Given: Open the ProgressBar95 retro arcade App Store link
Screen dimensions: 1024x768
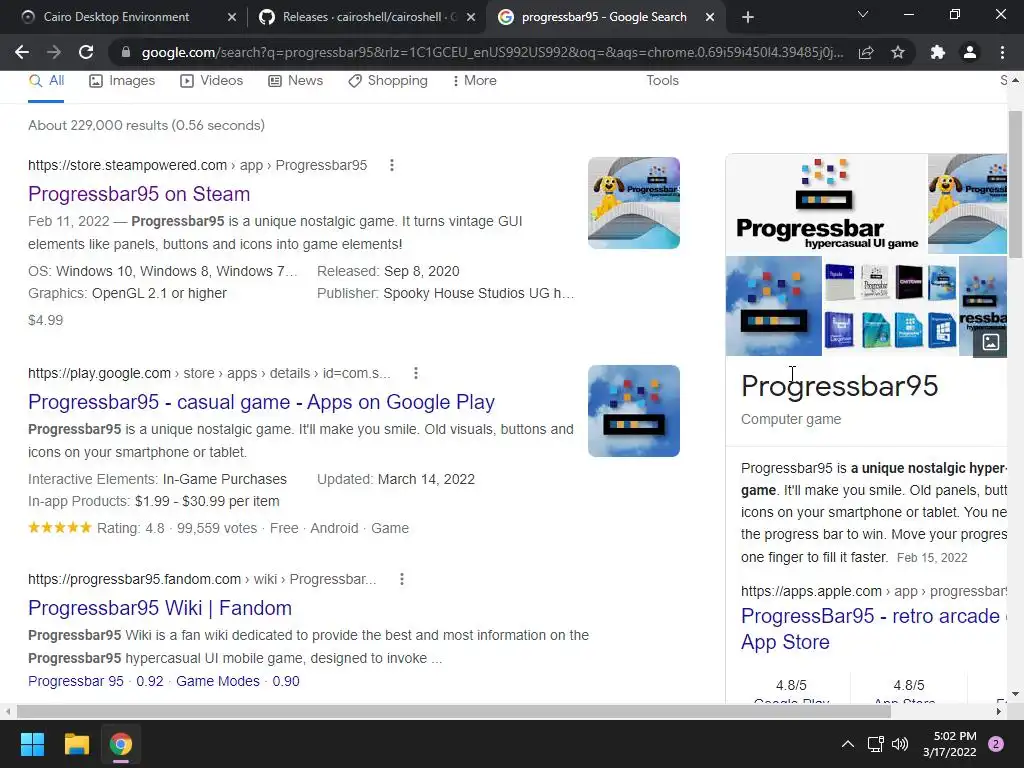Looking at the screenshot, I should (x=874, y=629).
